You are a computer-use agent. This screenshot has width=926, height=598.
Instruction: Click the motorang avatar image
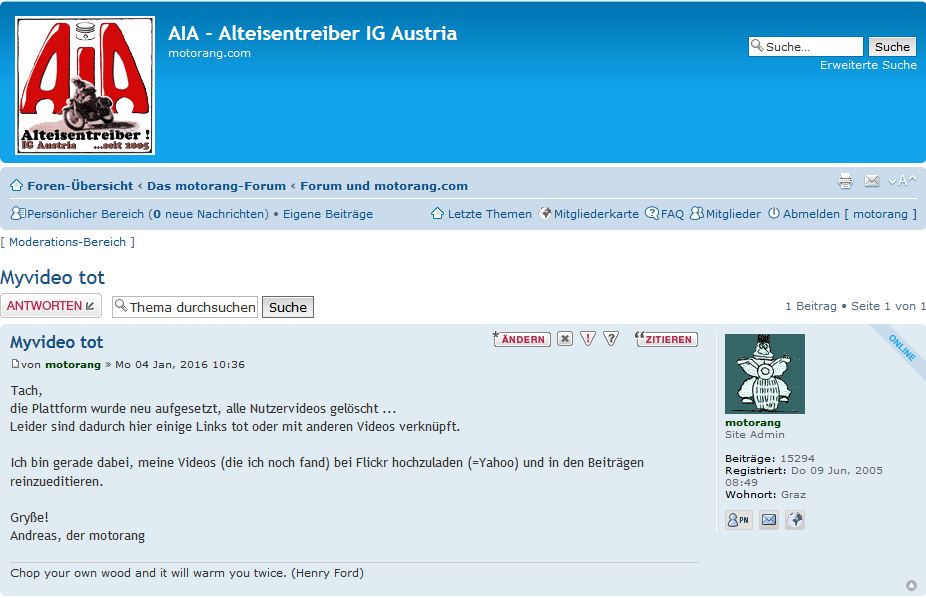coord(764,374)
